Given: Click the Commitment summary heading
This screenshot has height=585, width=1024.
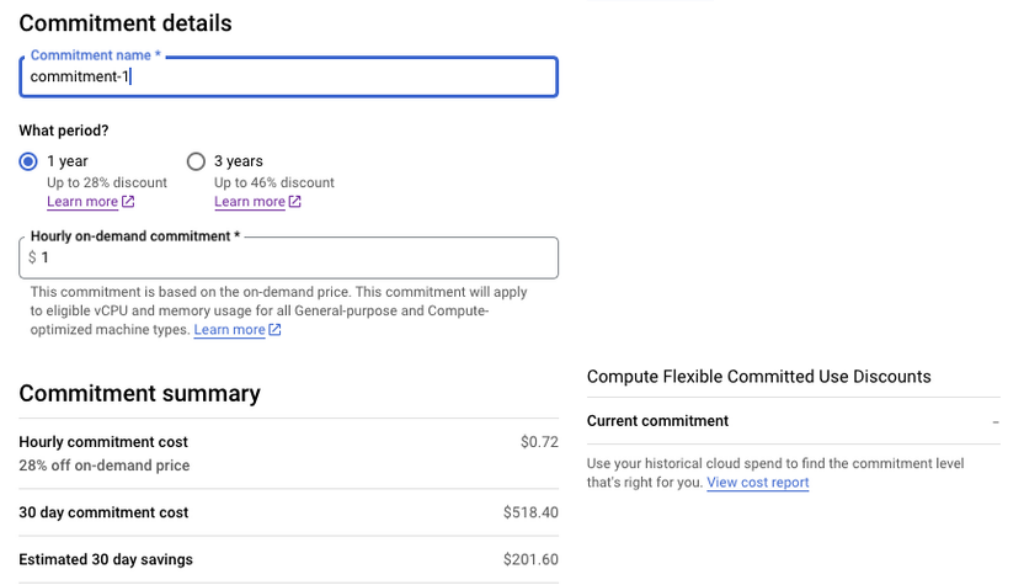Looking at the screenshot, I should pyautogui.click(x=139, y=394).
